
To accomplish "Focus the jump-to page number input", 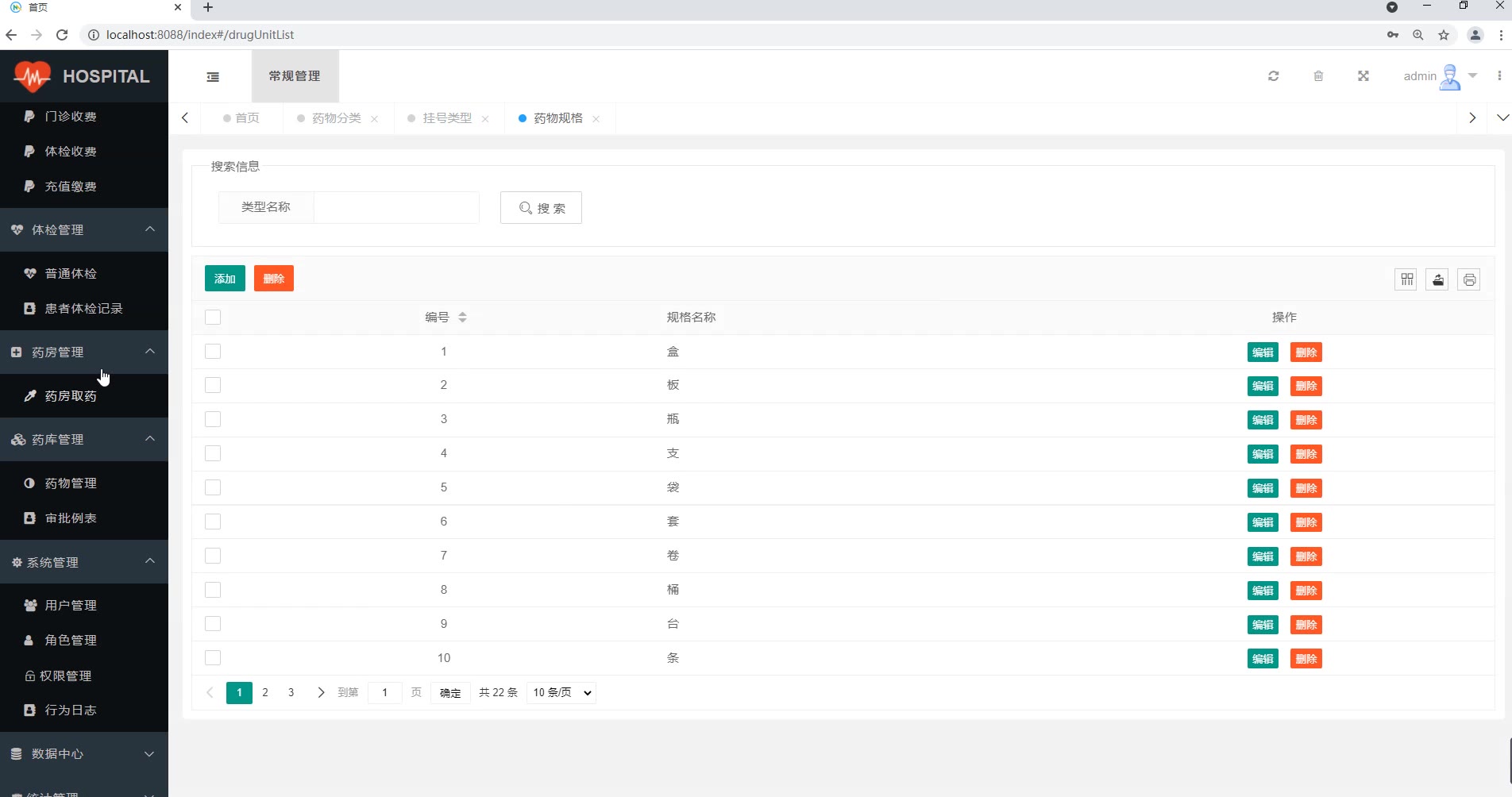I will (x=385, y=693).
